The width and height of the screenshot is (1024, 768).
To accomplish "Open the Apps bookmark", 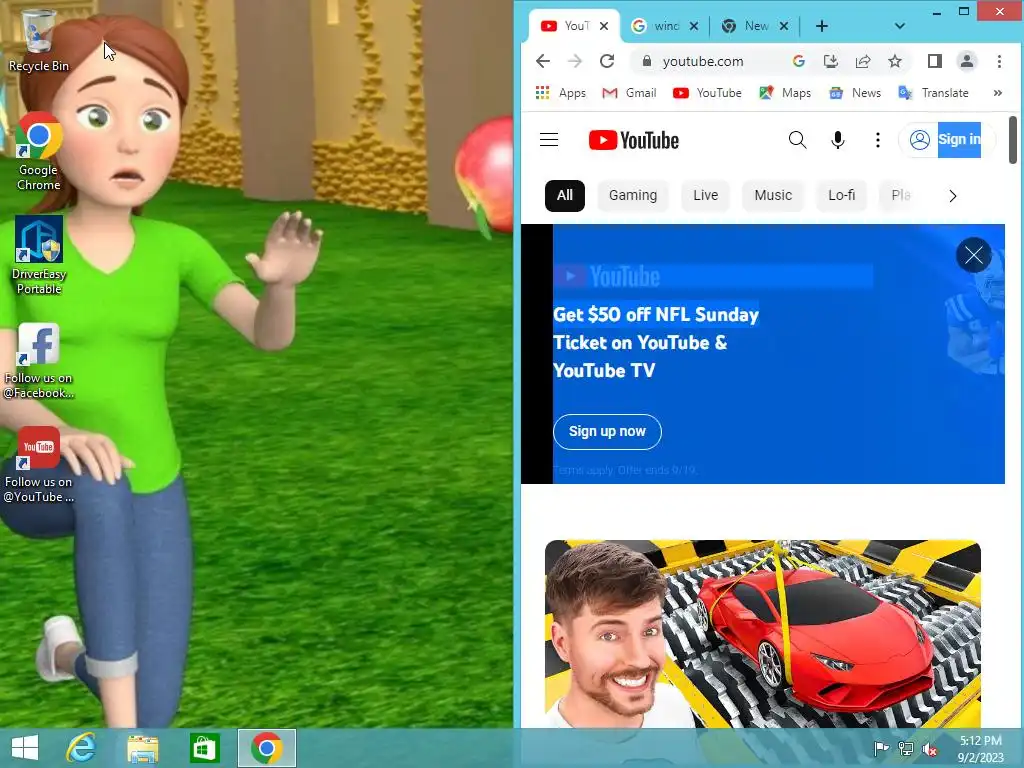I will pyautogui.click(x=560, y=93).
